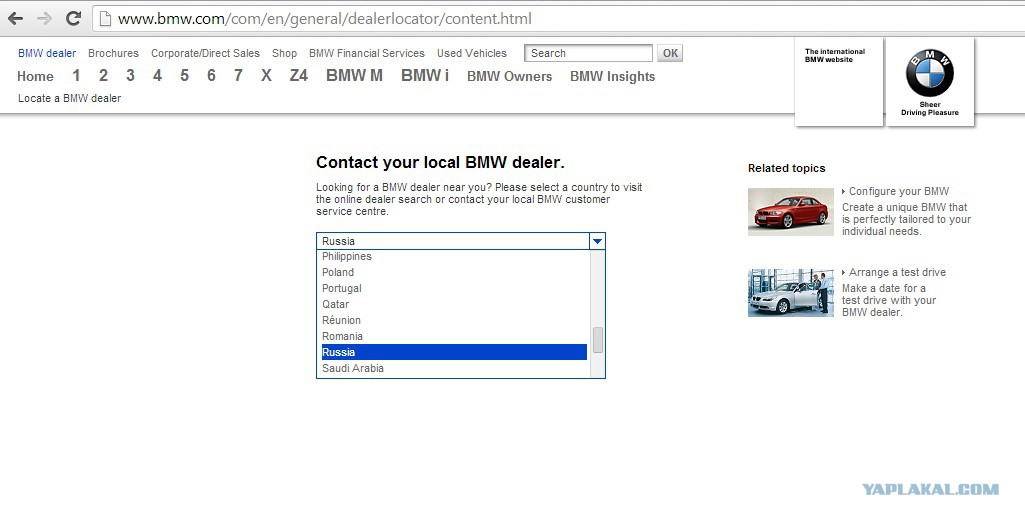
Task: Click the country list scrollbar thumb
Action: pos(597,340)
